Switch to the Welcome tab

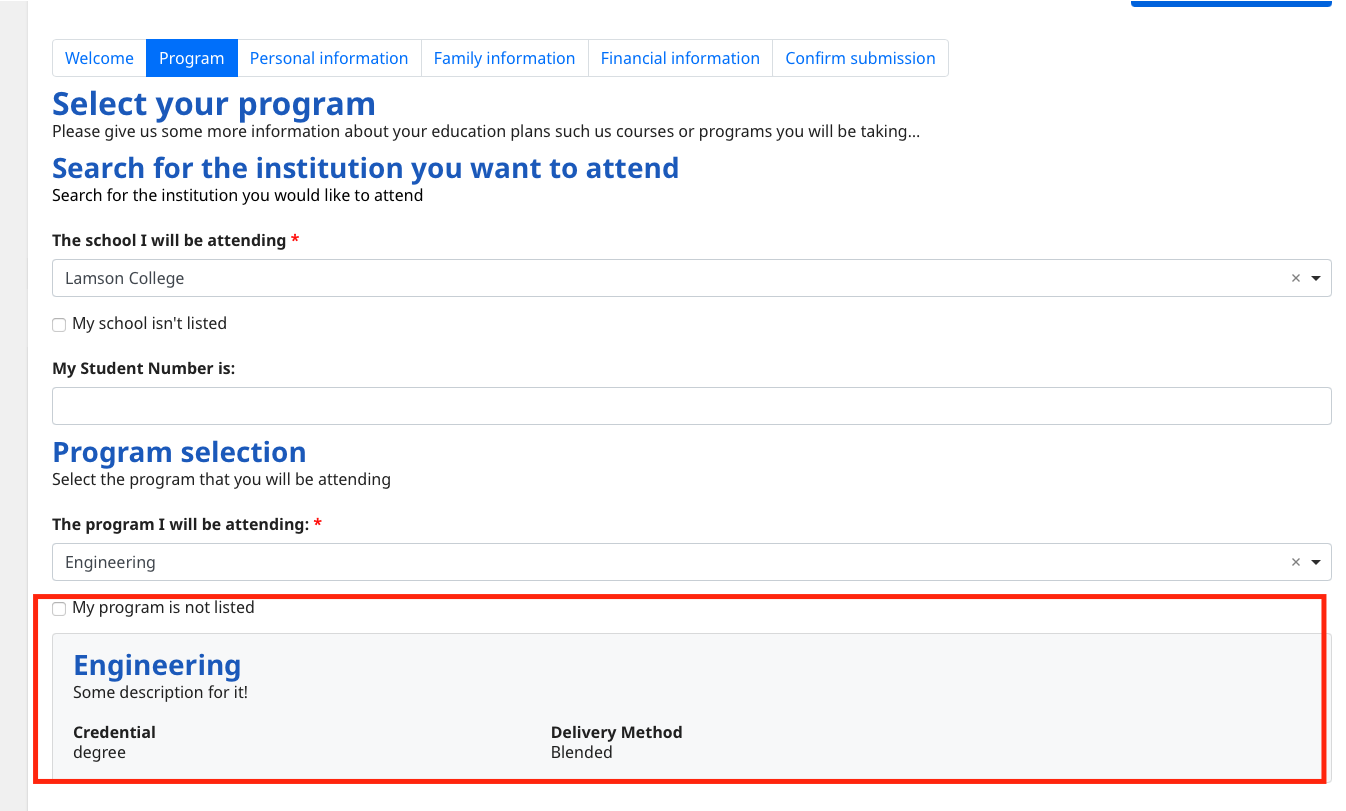pyautogui.click(x=99, y=58)
